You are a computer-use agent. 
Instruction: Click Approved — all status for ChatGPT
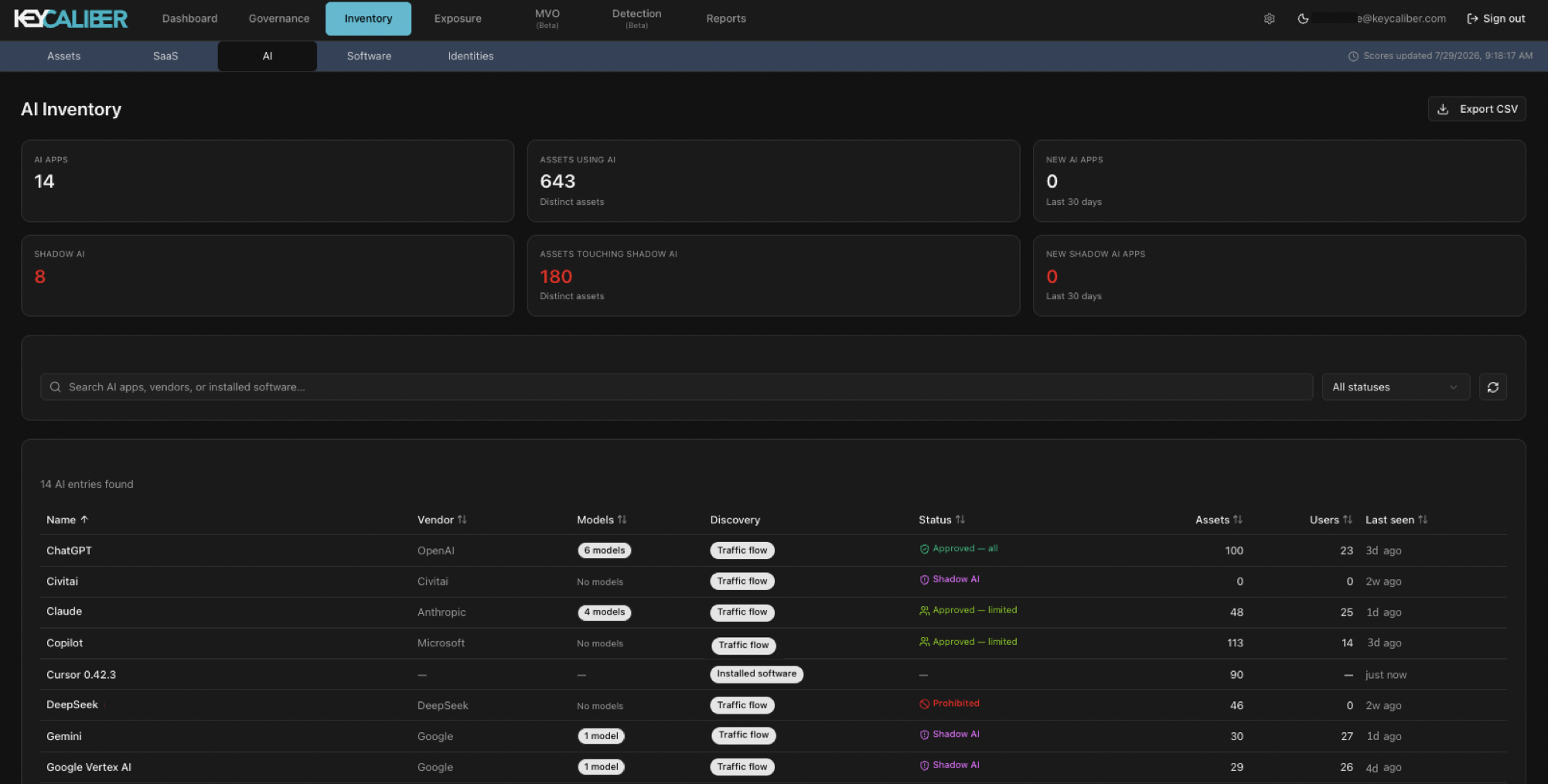pos(959,549)
